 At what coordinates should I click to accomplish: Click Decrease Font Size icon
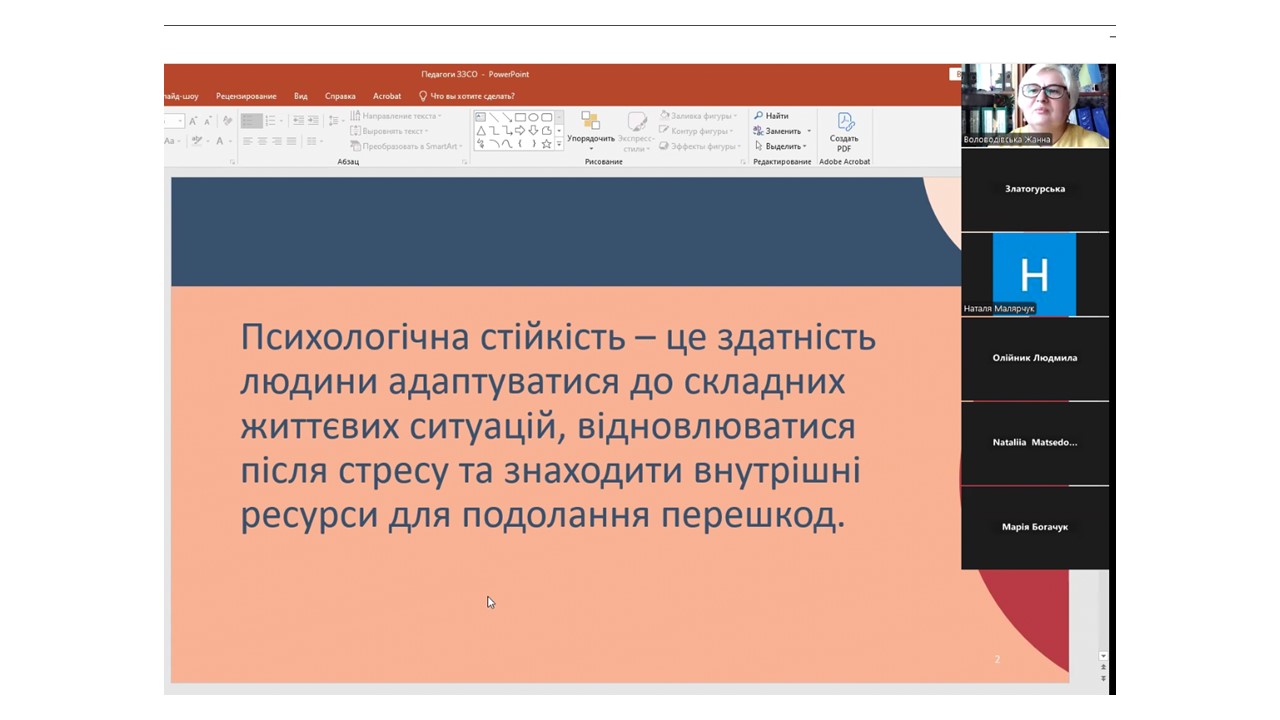tap(208, 120)
